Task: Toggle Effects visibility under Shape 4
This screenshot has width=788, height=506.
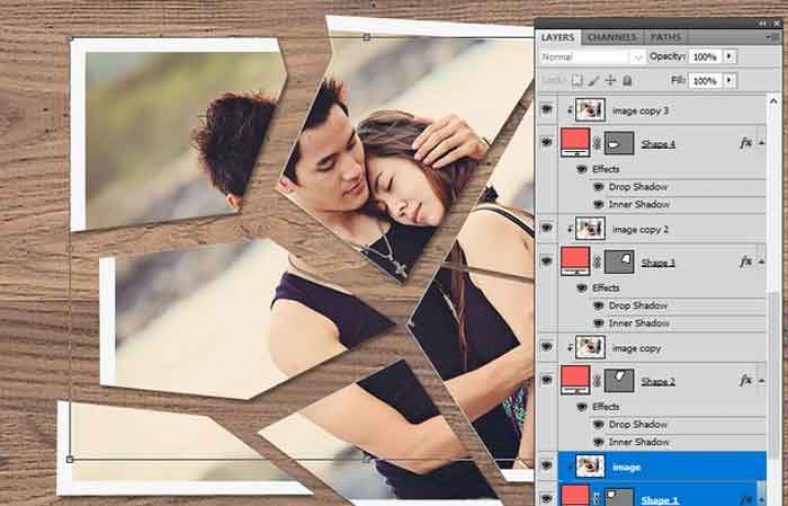Action: 582,169
